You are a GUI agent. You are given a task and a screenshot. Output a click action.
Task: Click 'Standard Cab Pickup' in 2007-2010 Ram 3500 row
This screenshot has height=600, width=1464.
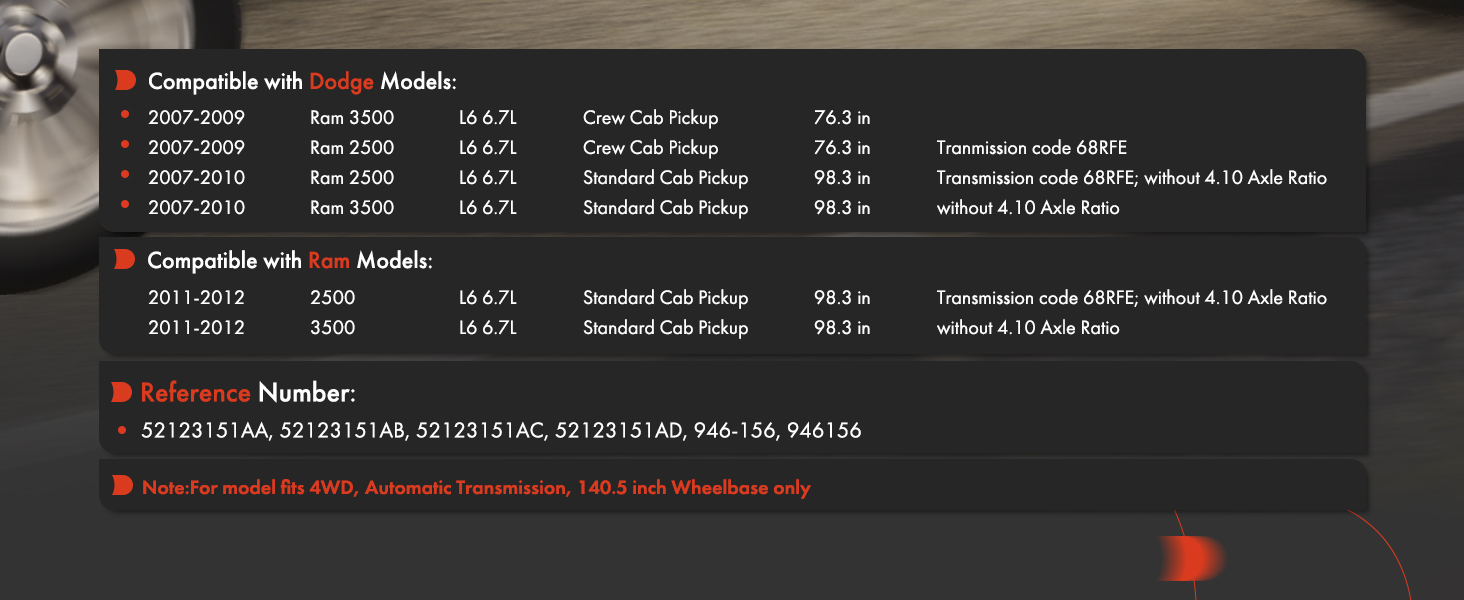point(665,208)
